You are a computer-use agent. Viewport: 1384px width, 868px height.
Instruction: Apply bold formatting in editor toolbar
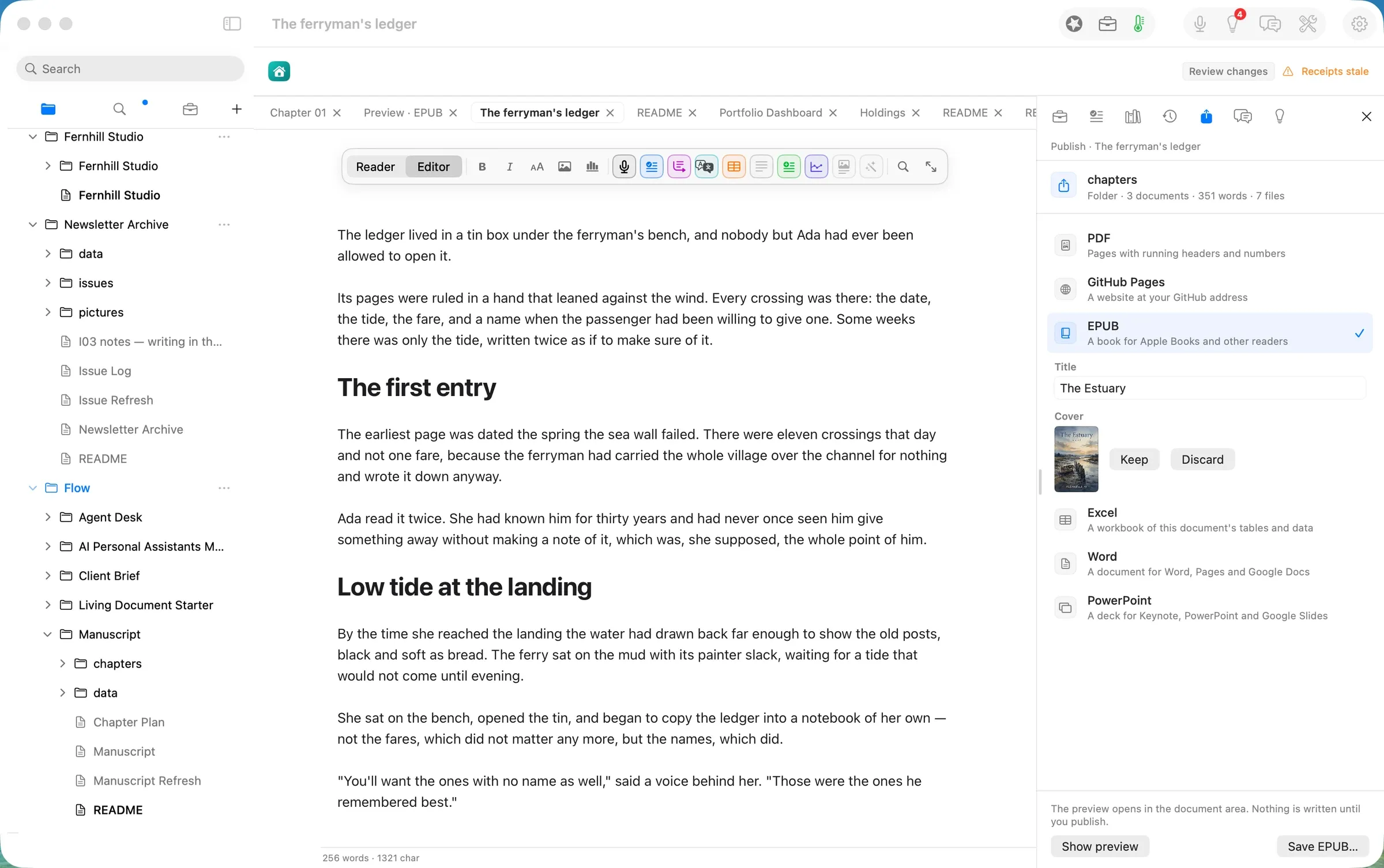pyautogui.click(x=482, y=167)
